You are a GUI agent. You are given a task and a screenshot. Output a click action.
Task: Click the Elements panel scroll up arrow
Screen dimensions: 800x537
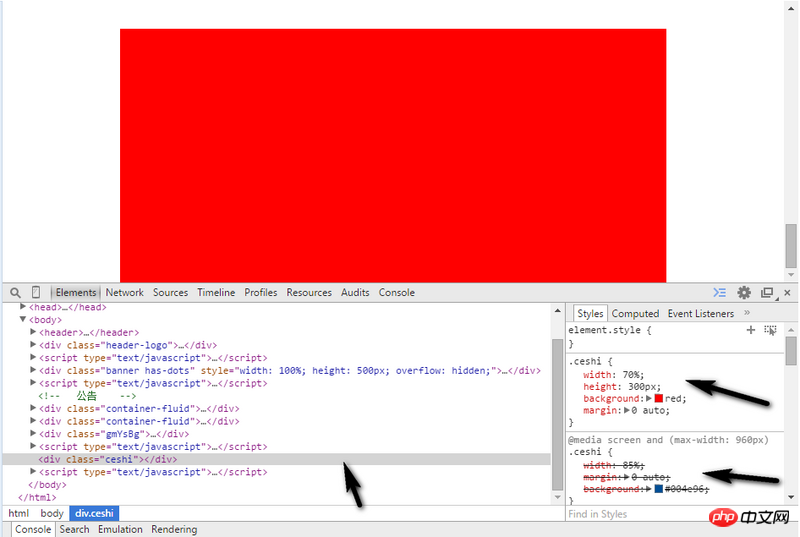coord(557,311)
